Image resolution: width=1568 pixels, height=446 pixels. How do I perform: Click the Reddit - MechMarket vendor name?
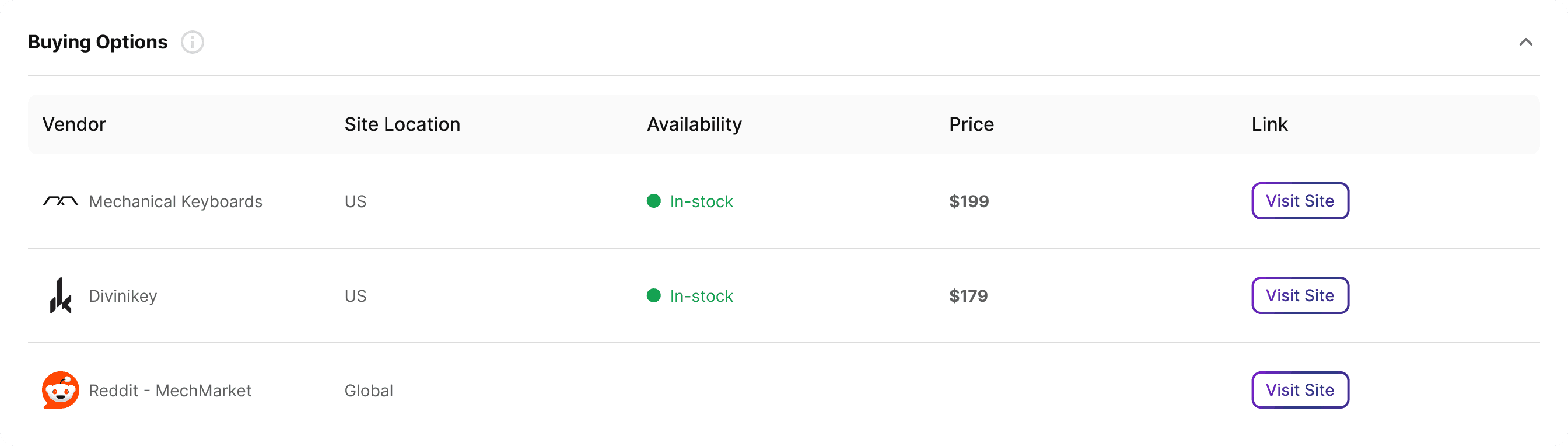click(170, 391)
